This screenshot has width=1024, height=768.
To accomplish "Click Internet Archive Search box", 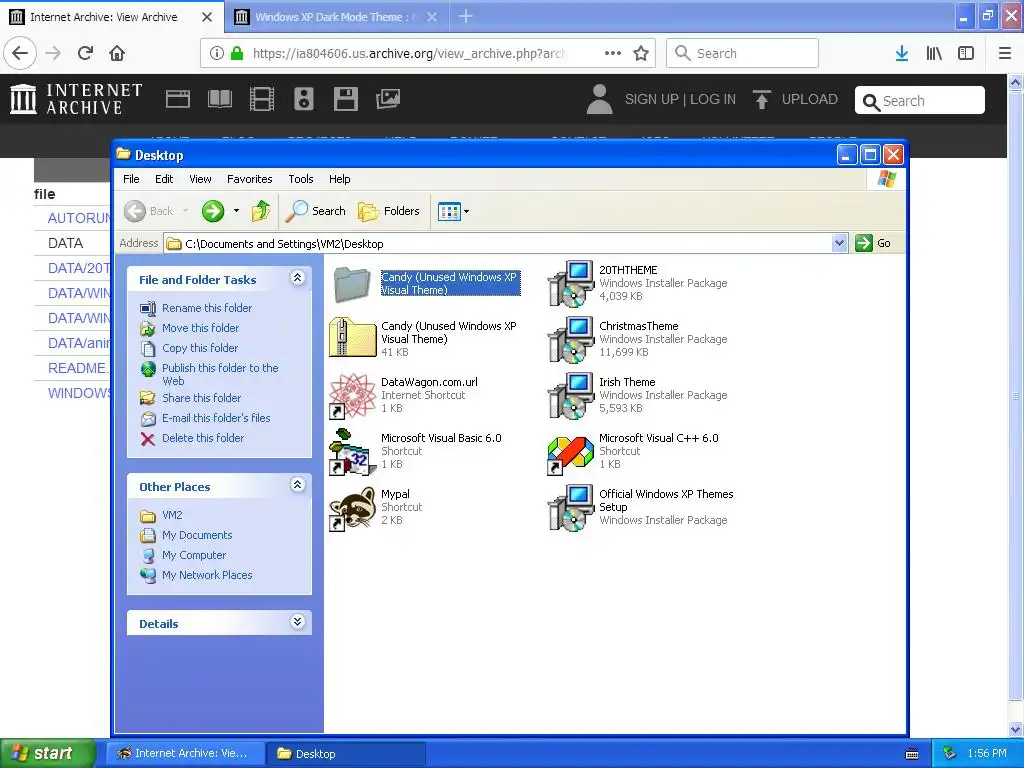I will 920,101.
